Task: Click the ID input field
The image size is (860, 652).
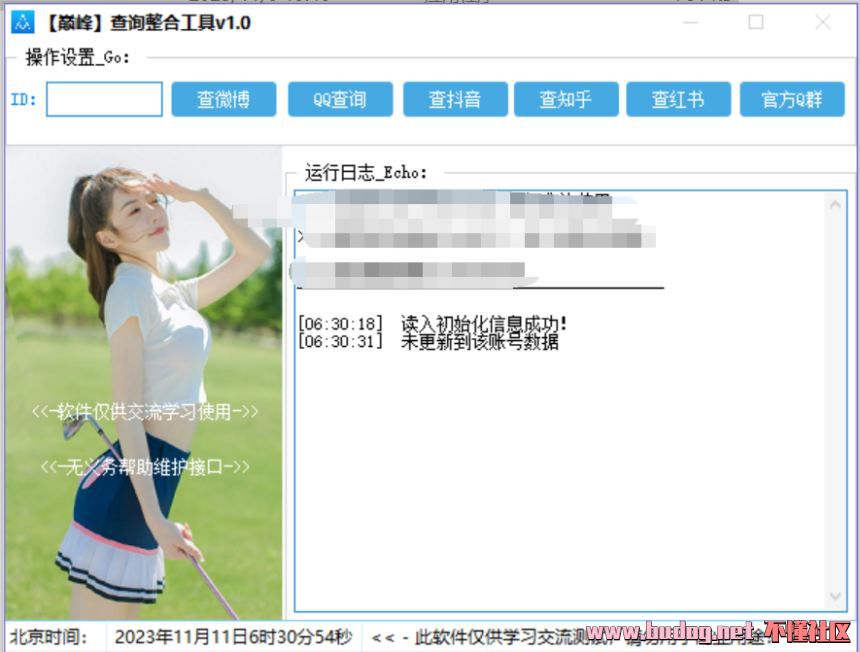Action: [104, 99]
